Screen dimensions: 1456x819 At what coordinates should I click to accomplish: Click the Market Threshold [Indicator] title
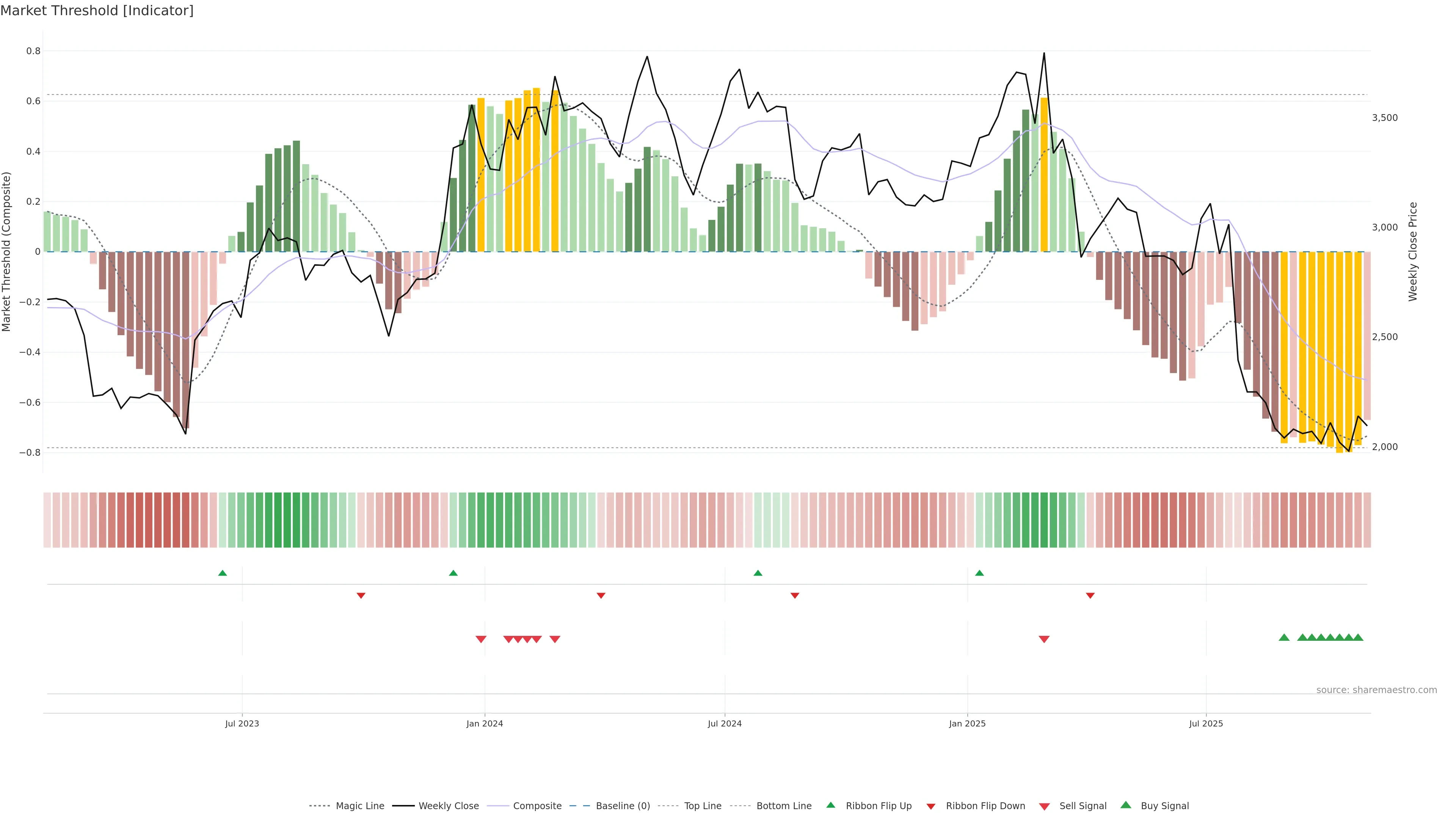tap(97, 11)
